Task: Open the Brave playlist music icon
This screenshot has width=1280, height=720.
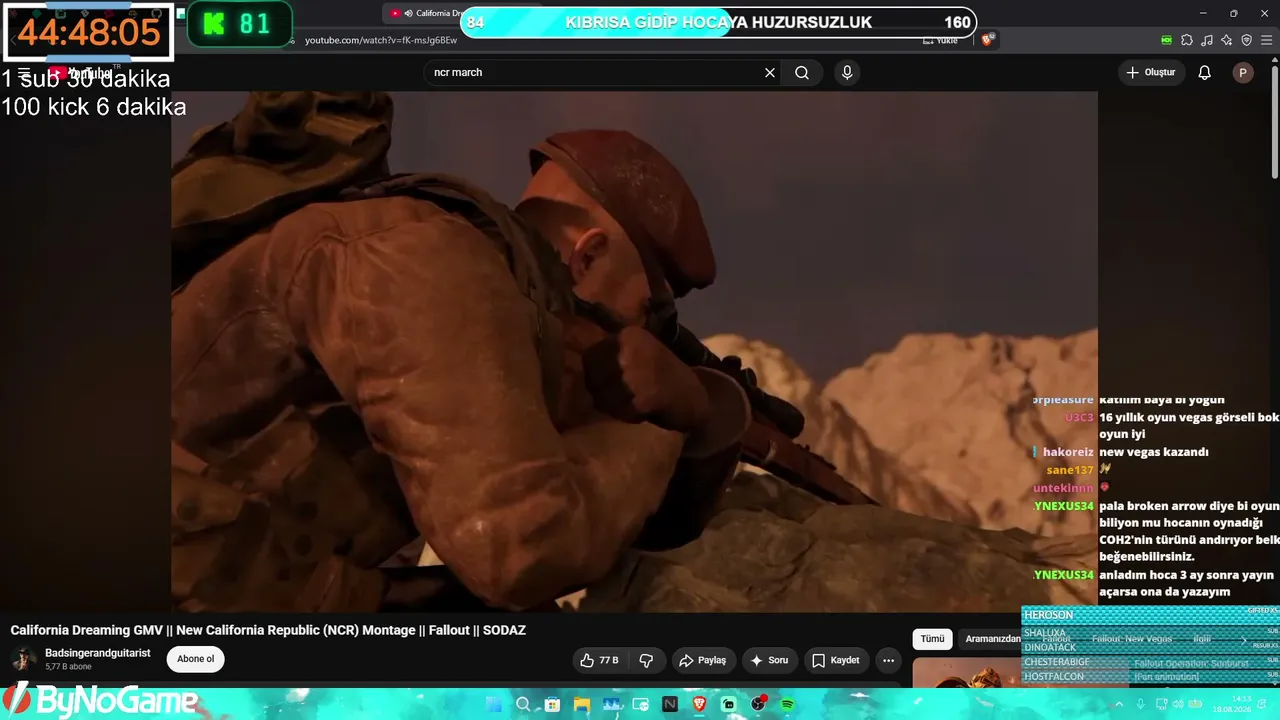Action: [1207, 40]
